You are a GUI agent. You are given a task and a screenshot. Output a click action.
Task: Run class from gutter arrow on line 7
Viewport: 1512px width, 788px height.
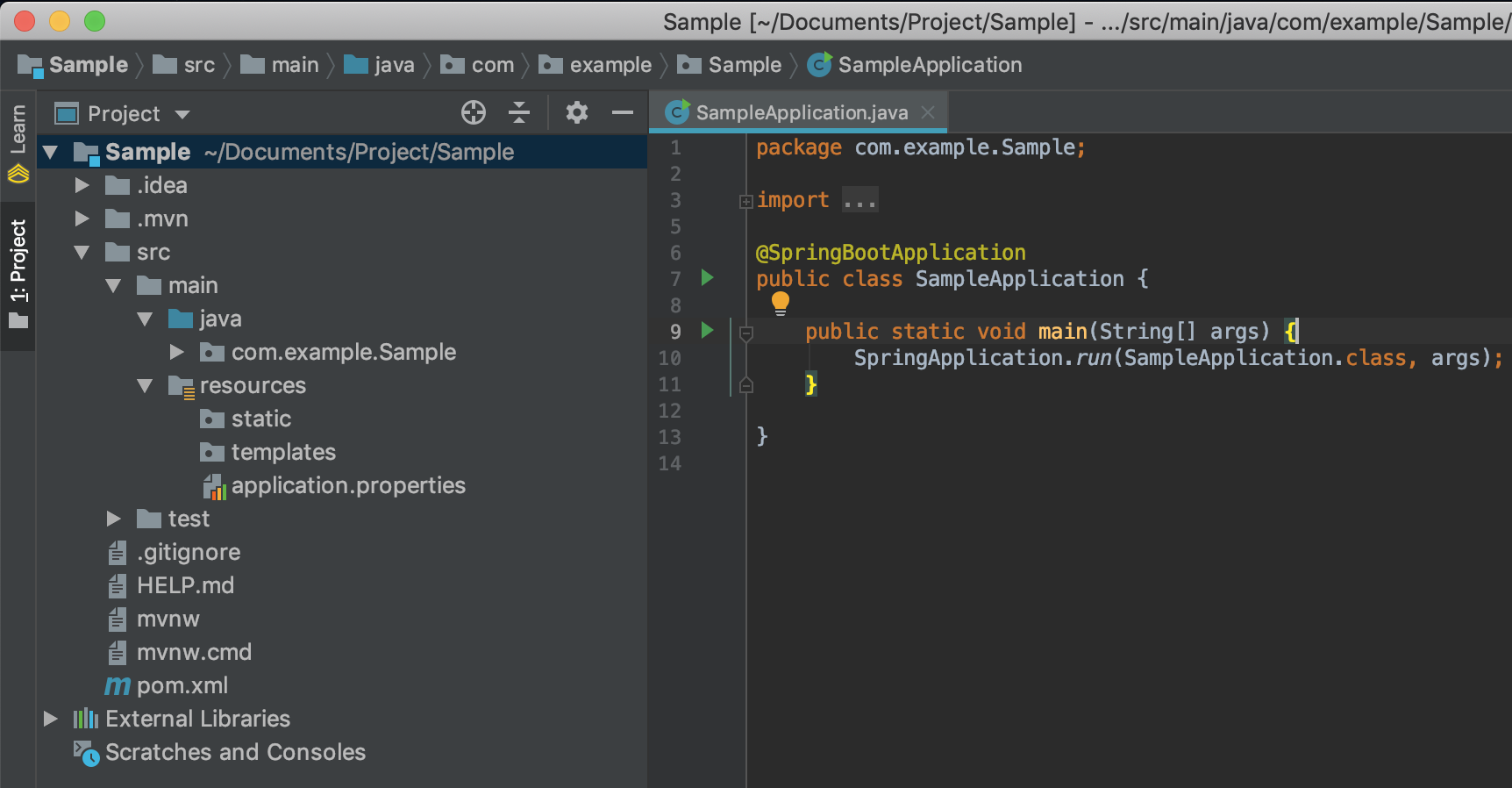click(x=707, y=278)
